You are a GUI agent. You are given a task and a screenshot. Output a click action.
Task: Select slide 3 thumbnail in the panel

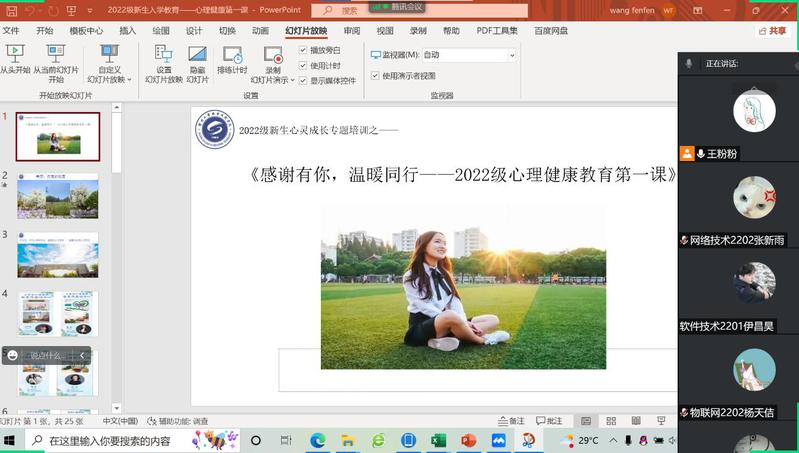[x=58, y=255]
